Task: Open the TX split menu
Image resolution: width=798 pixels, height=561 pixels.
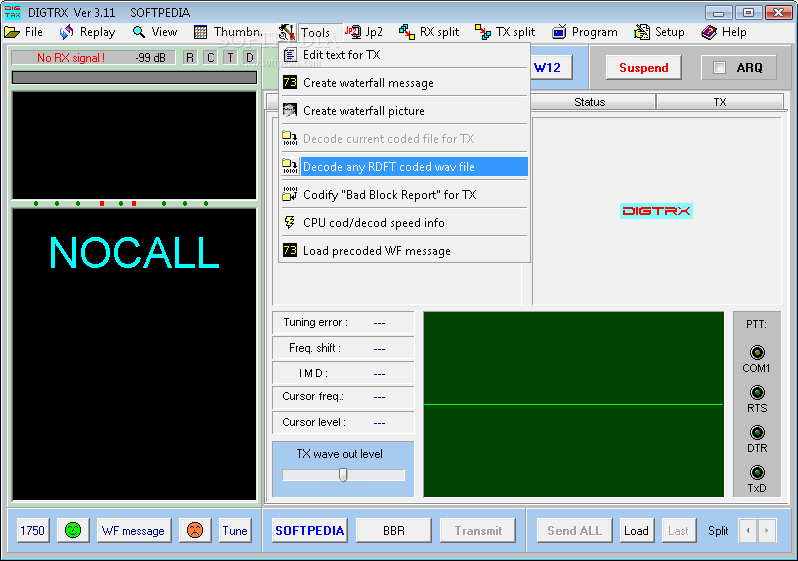Action: [x=505, y=32]
